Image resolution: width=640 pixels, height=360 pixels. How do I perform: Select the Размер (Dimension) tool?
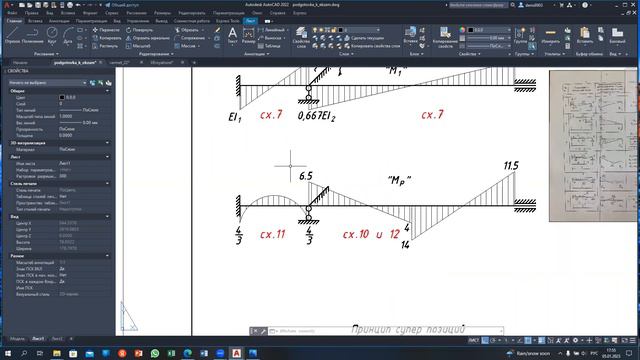(249, 35)
